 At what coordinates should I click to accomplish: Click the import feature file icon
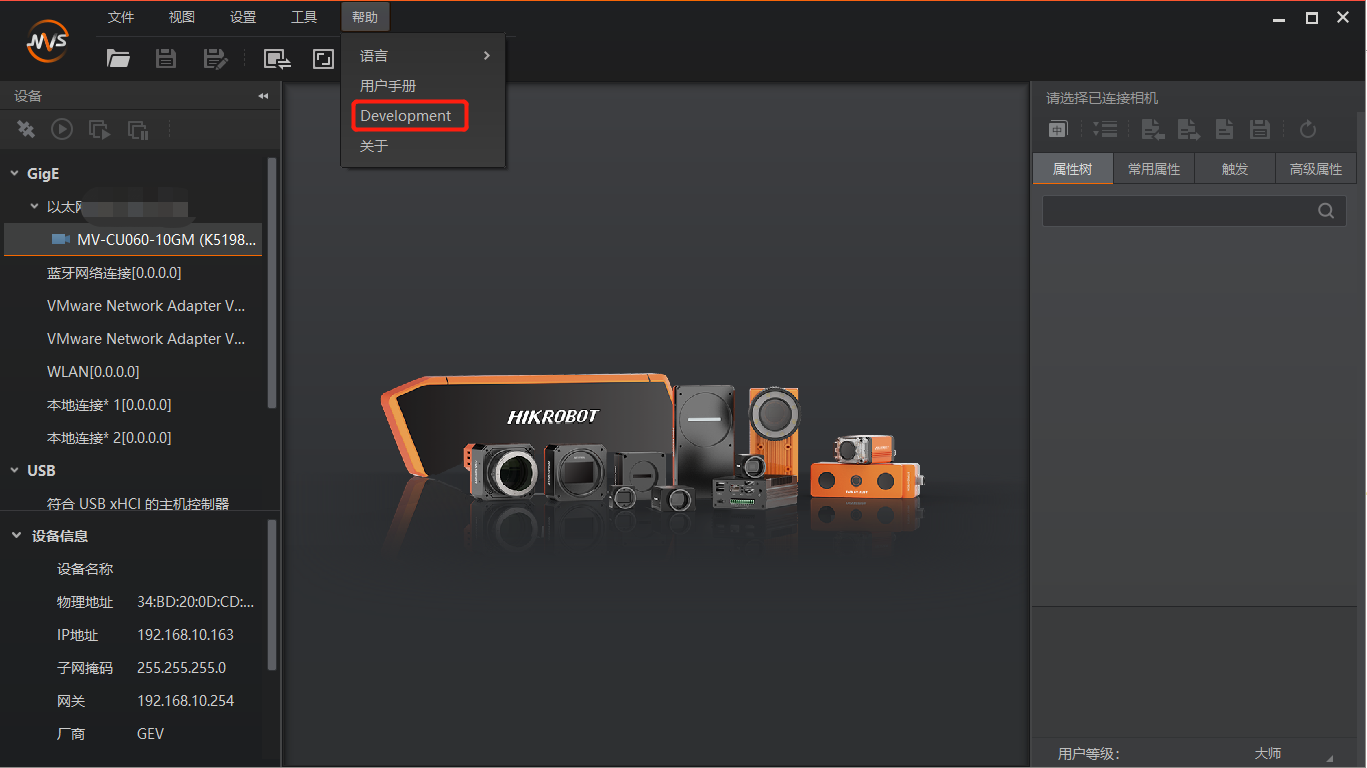(1153, 129)
